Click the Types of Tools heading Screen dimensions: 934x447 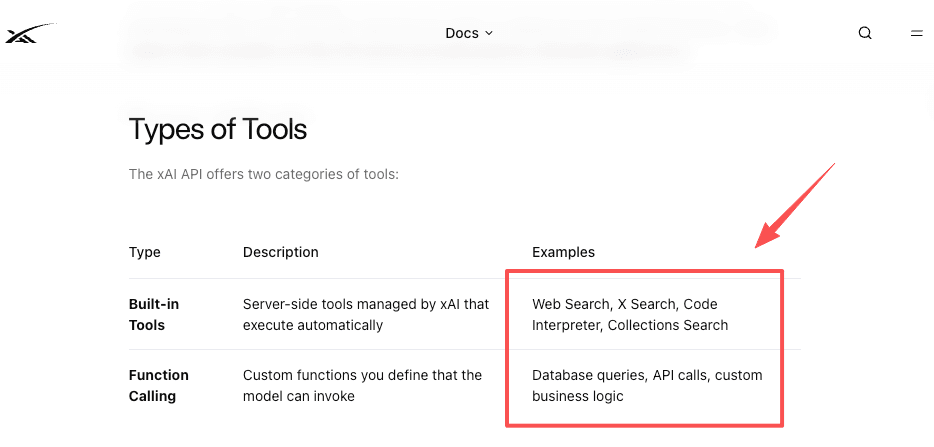(x=218, y=129)
